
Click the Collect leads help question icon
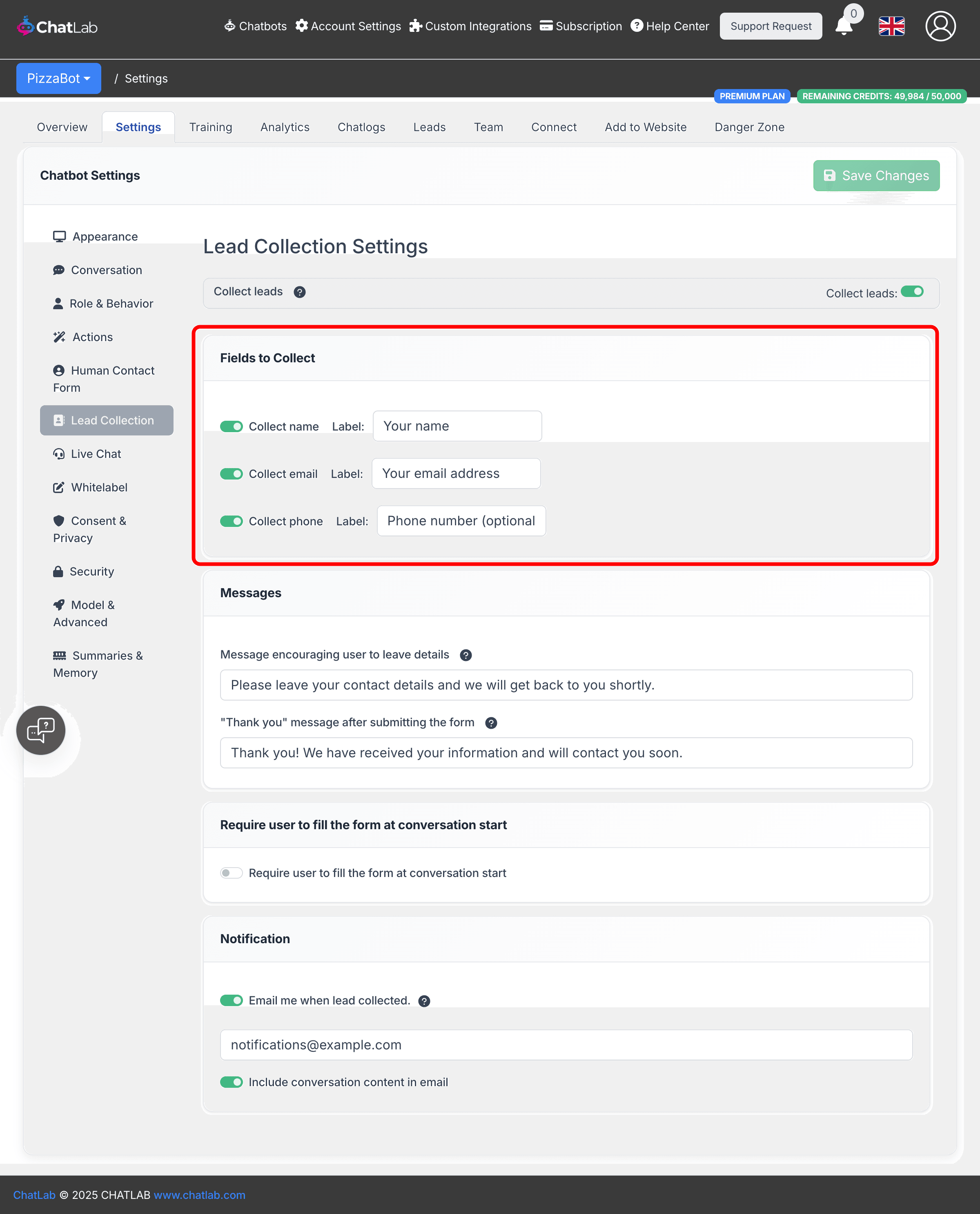pyautogui.click(x=300, y=292)
